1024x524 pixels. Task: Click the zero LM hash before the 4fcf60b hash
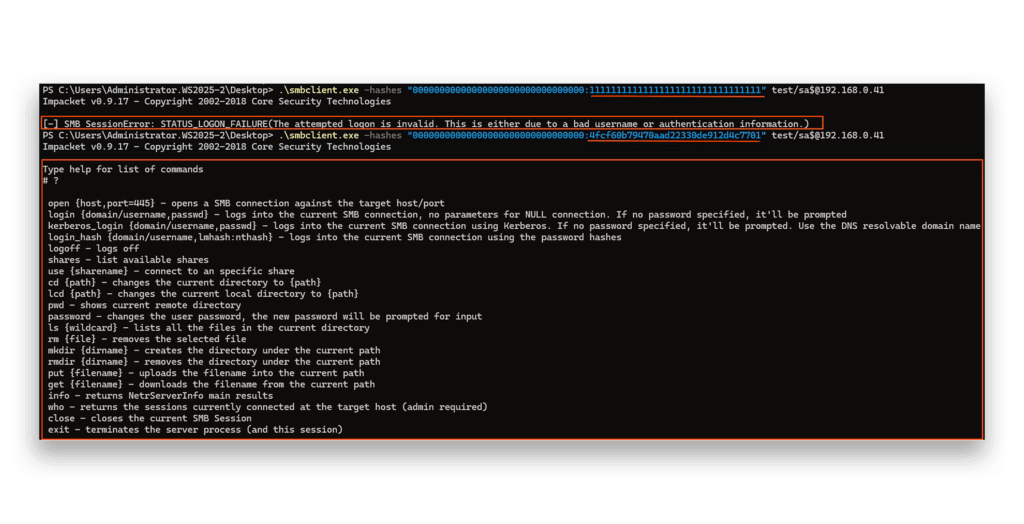(x=499, y=135)
